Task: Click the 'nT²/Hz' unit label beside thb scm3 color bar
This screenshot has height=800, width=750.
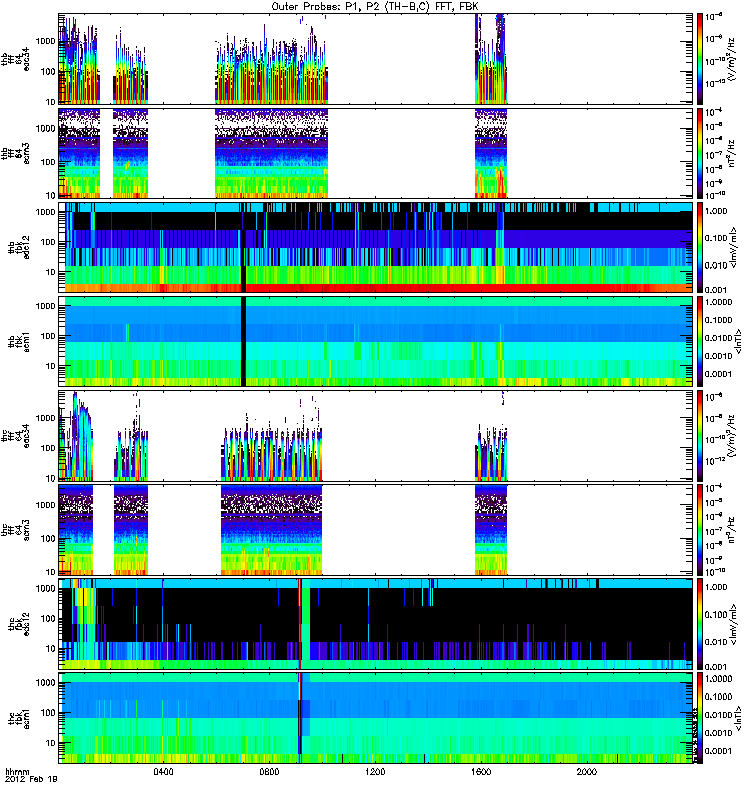Action: click(x=732, y=155)
